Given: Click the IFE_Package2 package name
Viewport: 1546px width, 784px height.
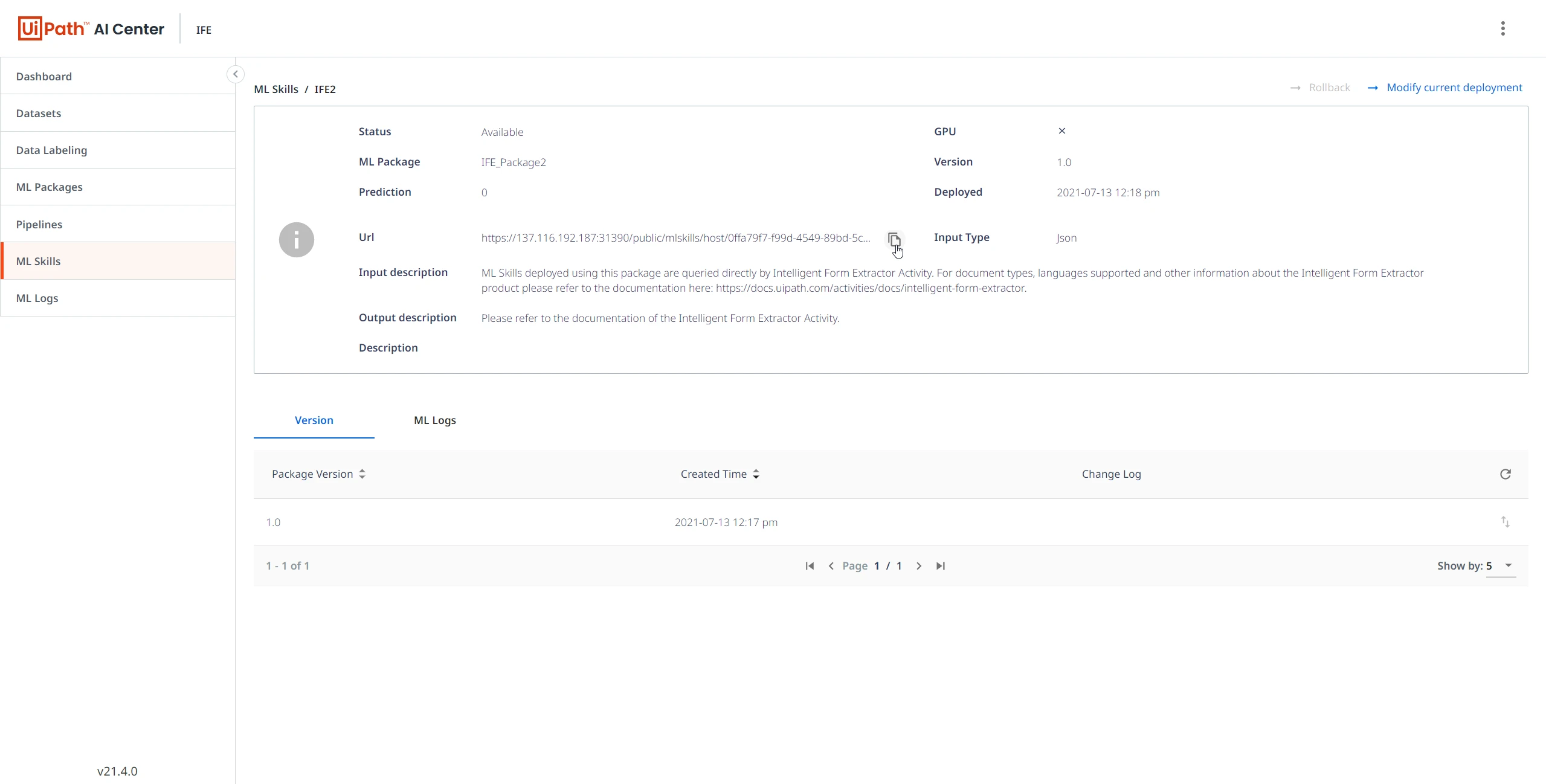Looking at the screenshot, I should (x=514, y=162).
